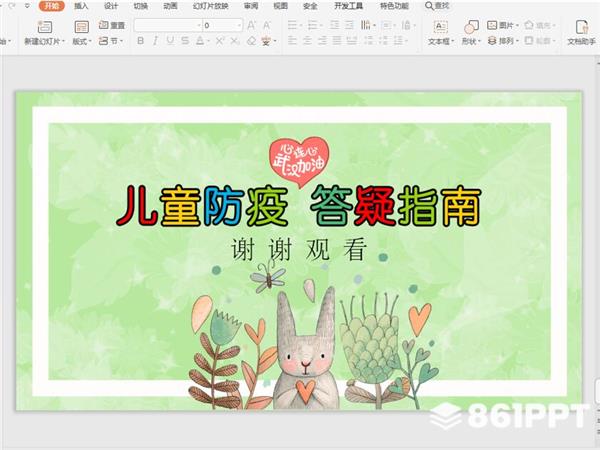The height and width of the screenshot is (450, 600).
Task: Click the decrease indent icon
Action: tap(334, 25)
